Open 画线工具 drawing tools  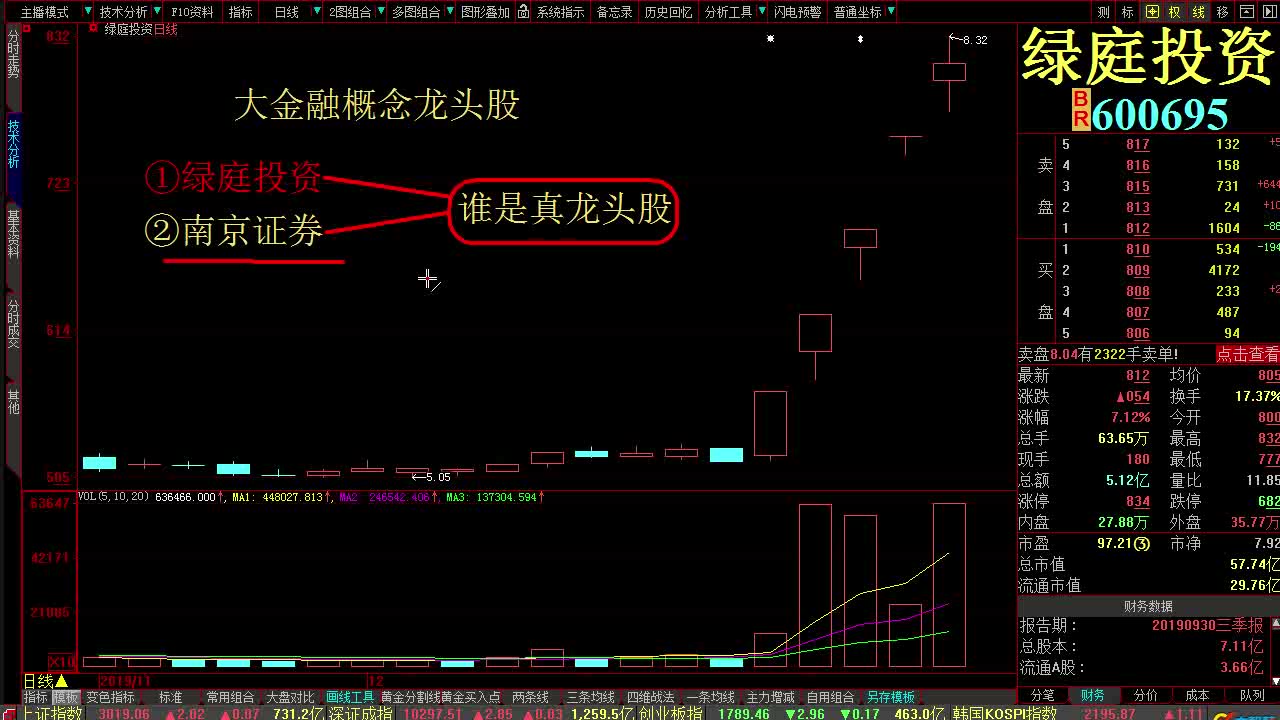pyautogui.click(x=350, y=697)
